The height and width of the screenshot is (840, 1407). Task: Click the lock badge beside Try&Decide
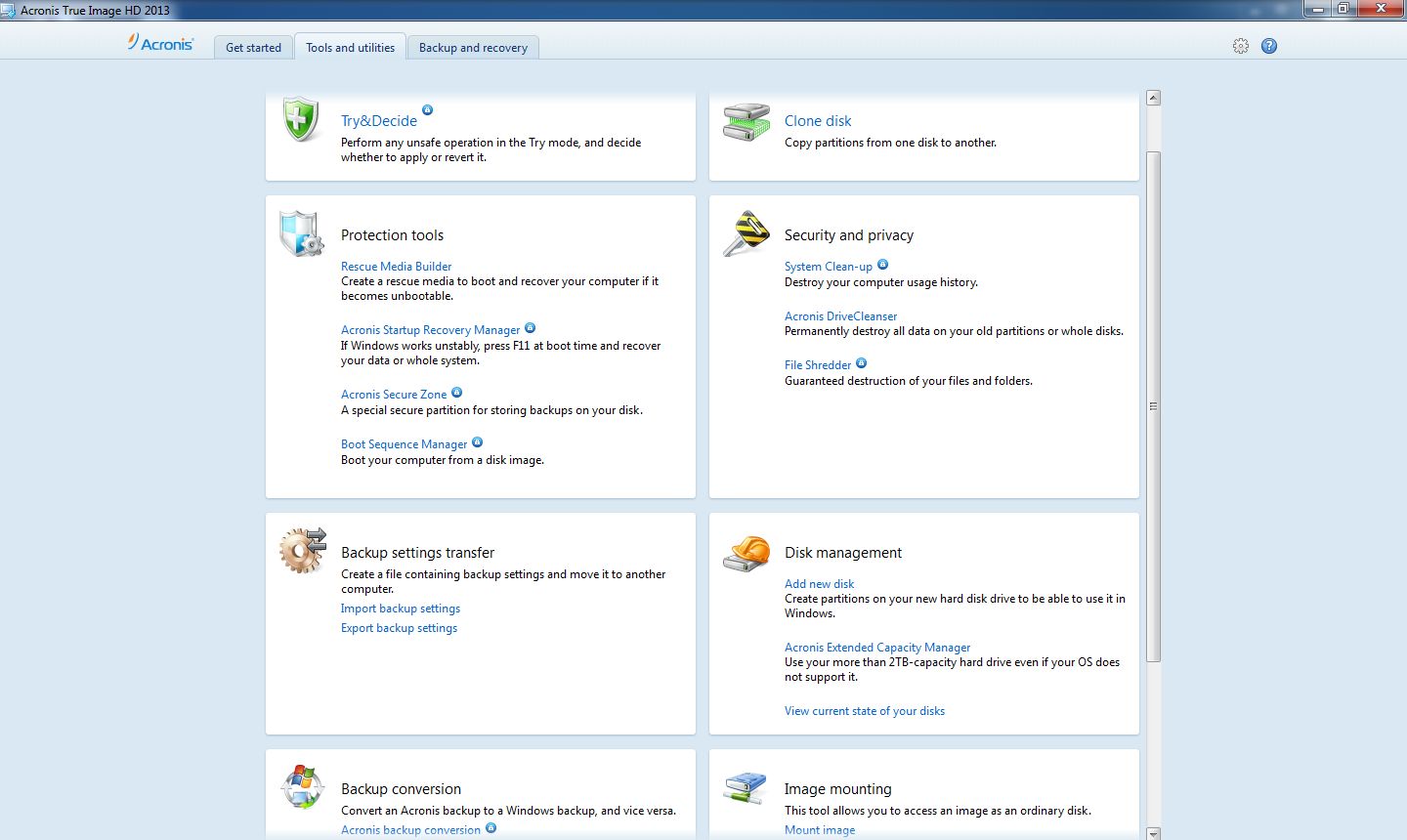427,109
